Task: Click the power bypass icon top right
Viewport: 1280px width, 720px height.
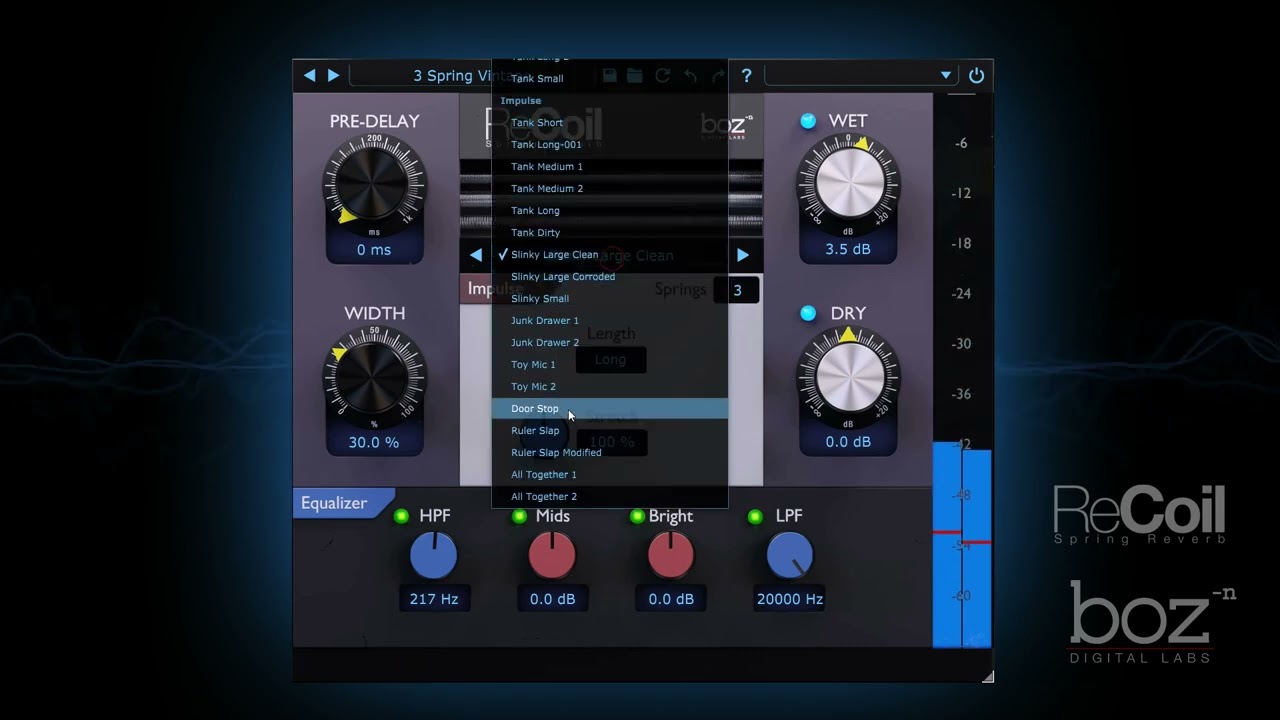Action: click(976, 75)
